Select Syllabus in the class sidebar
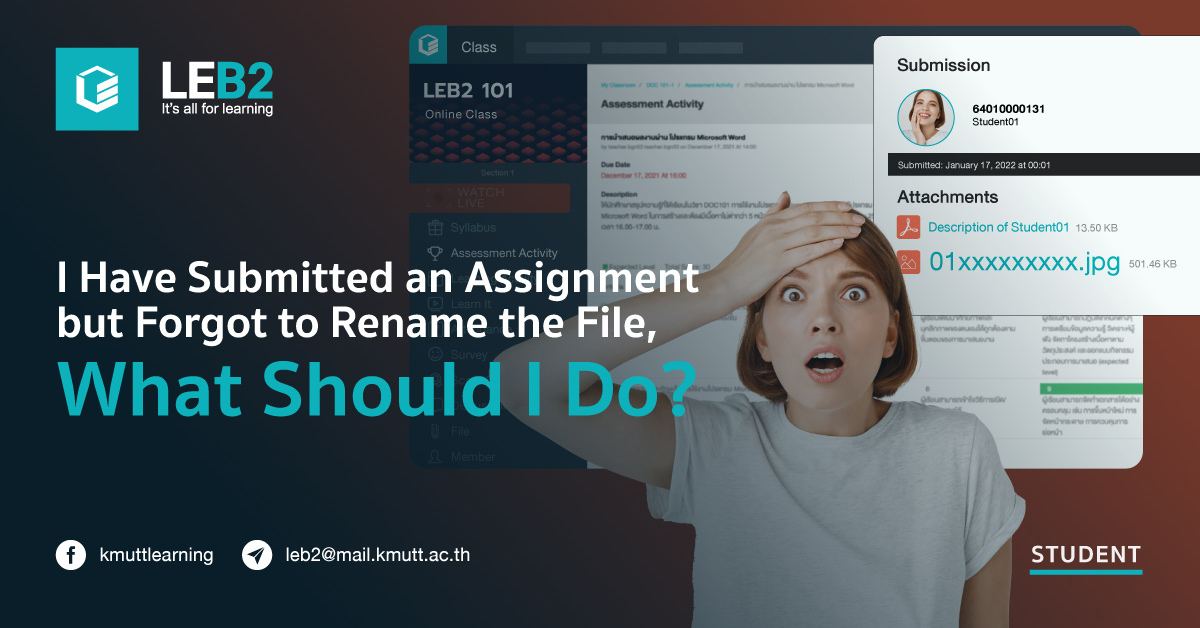 pos(473,228)
